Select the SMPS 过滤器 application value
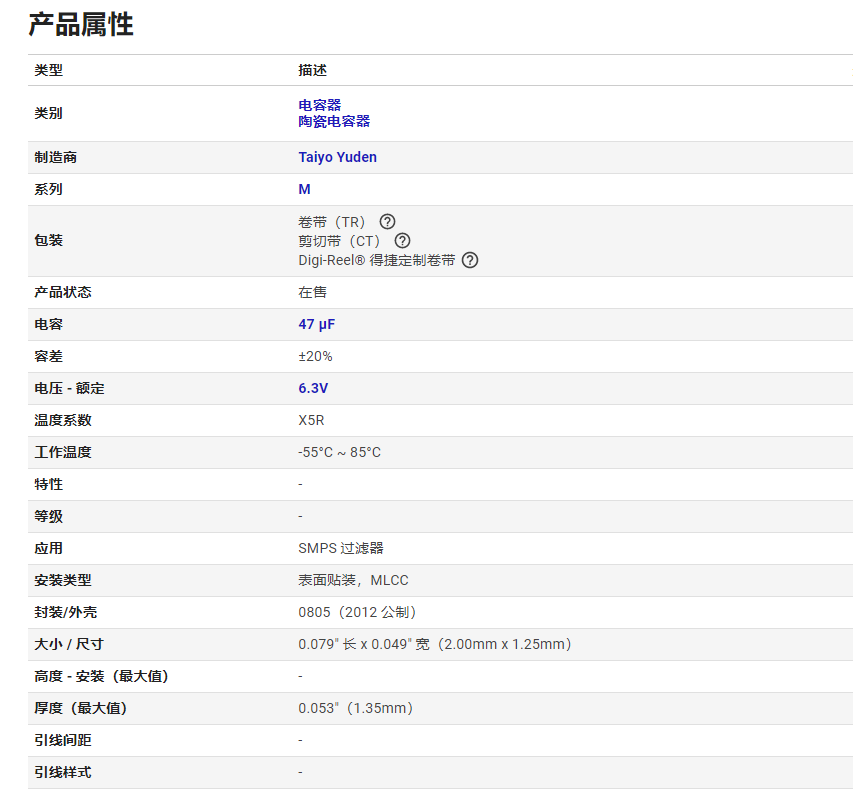 (x=341, y=548)
